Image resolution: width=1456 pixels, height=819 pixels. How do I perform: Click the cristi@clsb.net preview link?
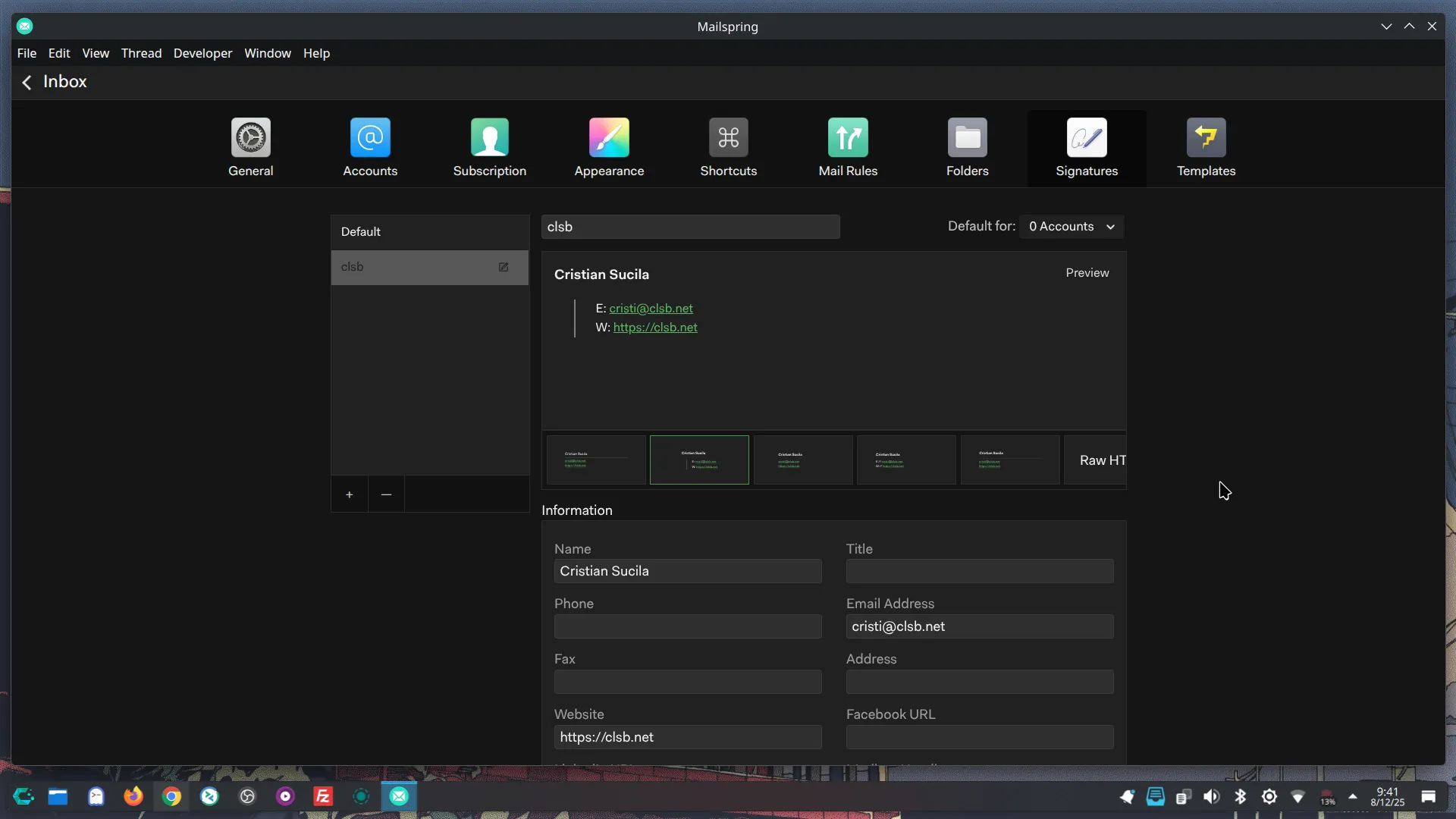[x=651, y=309]
